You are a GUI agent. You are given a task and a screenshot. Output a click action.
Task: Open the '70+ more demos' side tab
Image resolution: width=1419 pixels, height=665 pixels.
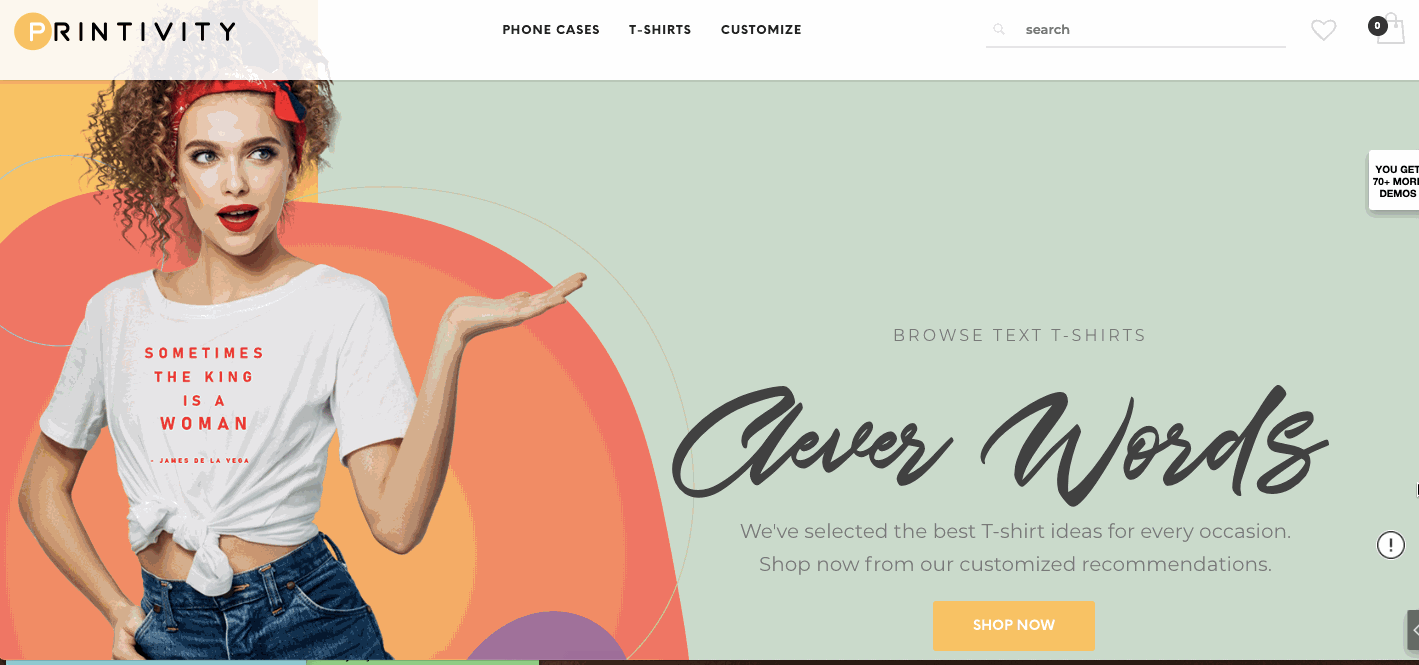1395,181
